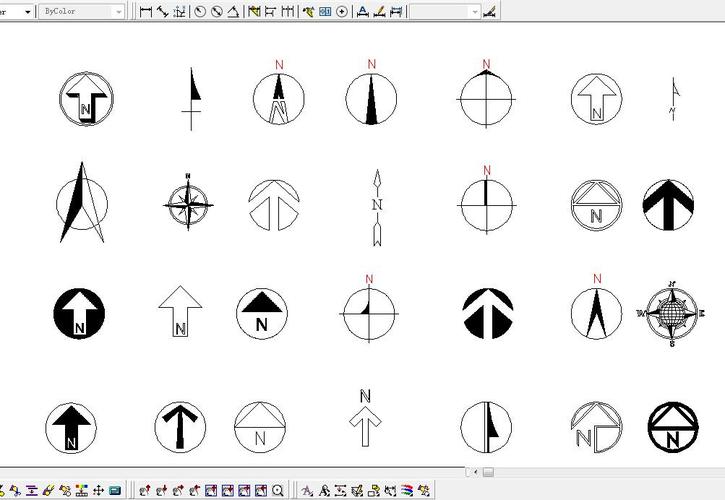This screenshot has height=500, width=725.
Task: Click the Baseline Dimension icon
Action: point(270,11)
